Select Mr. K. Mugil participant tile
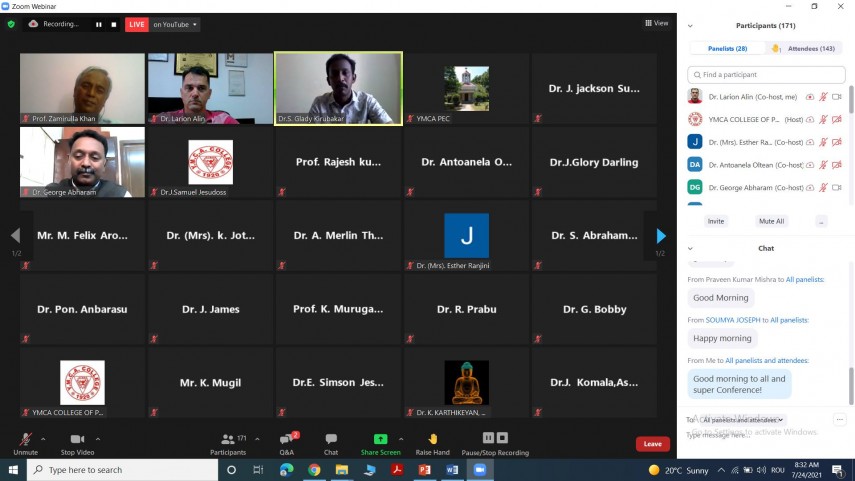The height and width of the screenshot is (481, 855). point(210,382)
